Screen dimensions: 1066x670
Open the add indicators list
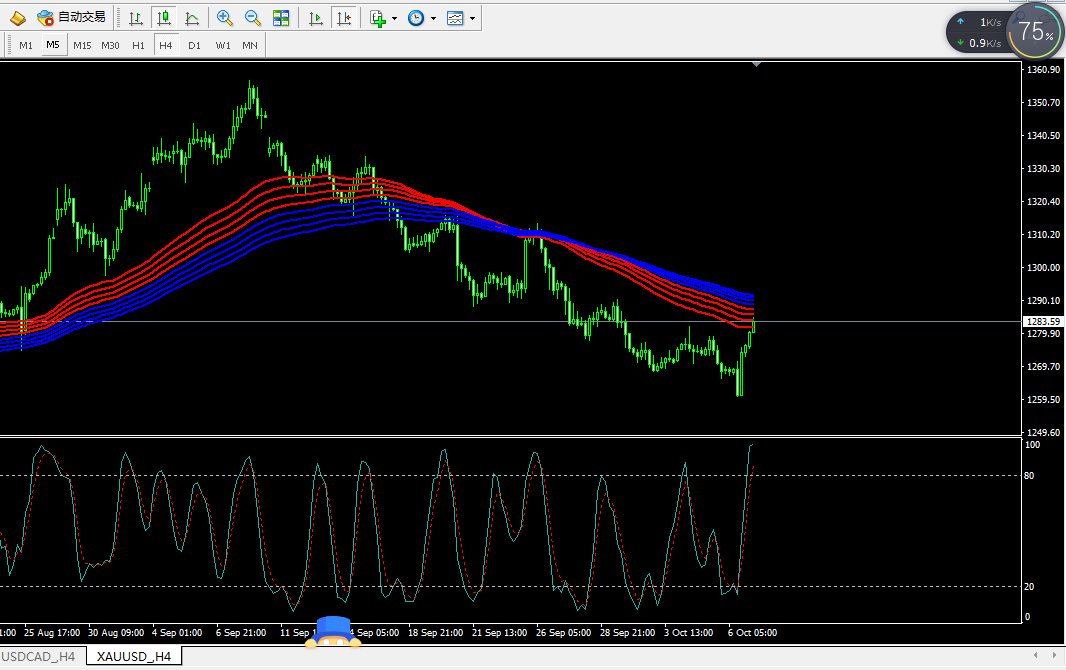pyautogui.click(x=377, y=18)
